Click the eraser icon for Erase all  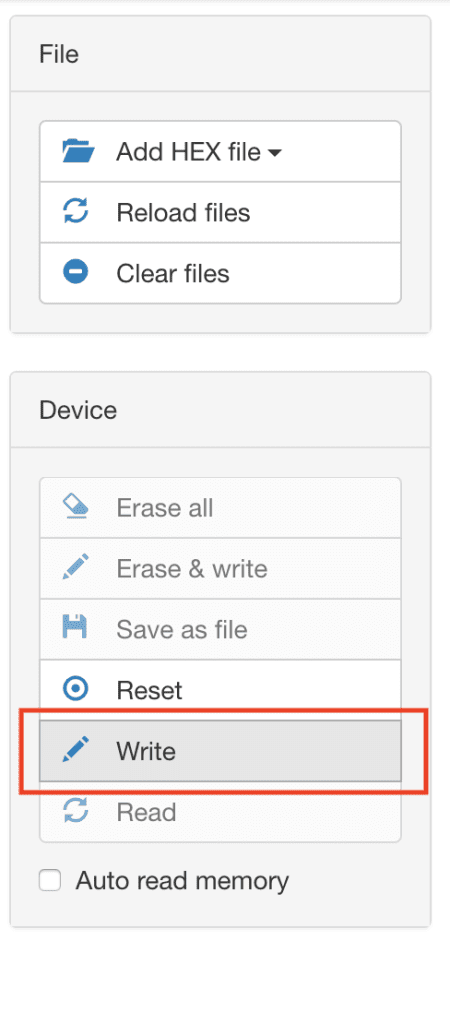pos(76,507)
